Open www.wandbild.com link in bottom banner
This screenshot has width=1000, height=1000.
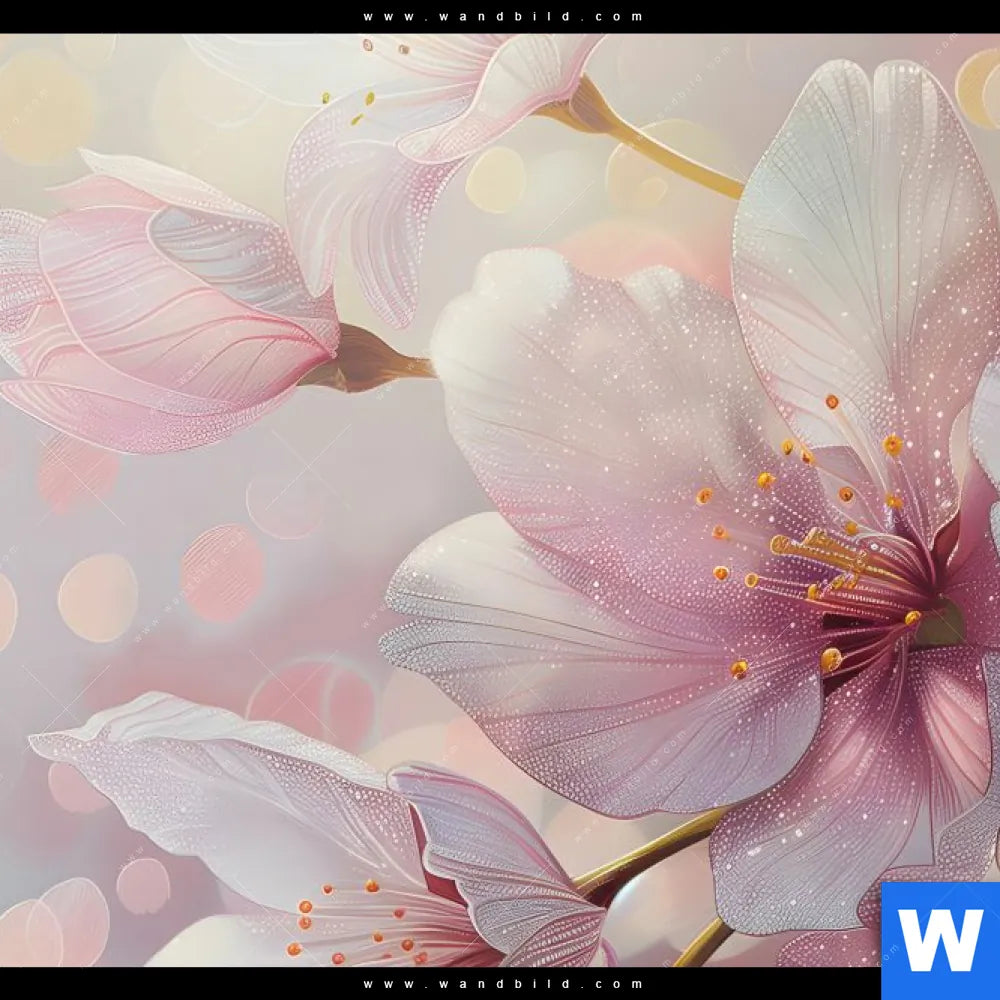(504, 984)
